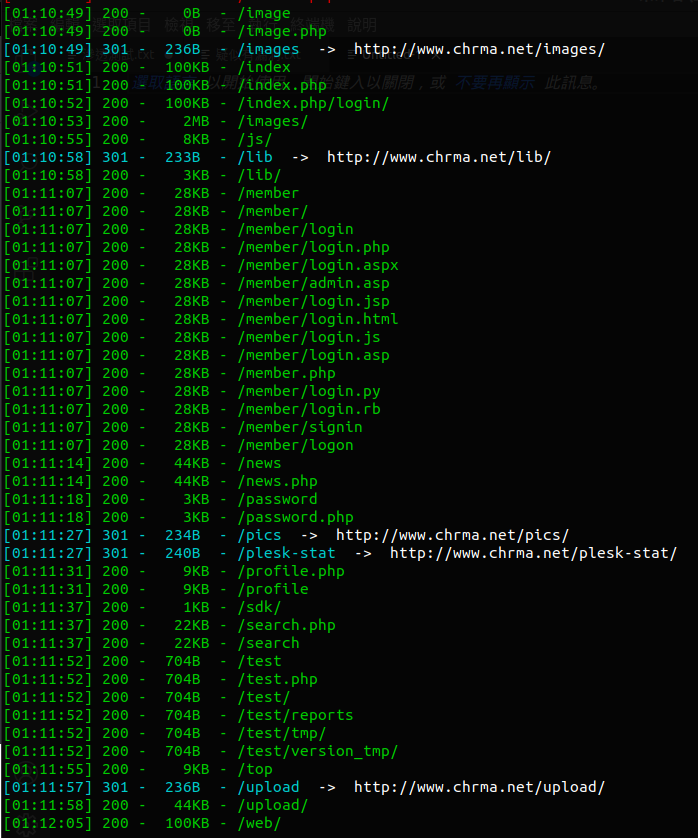Screen dimensions: 698x838
Task: Click the [01:12:05] timestamp
Action: 48,823
